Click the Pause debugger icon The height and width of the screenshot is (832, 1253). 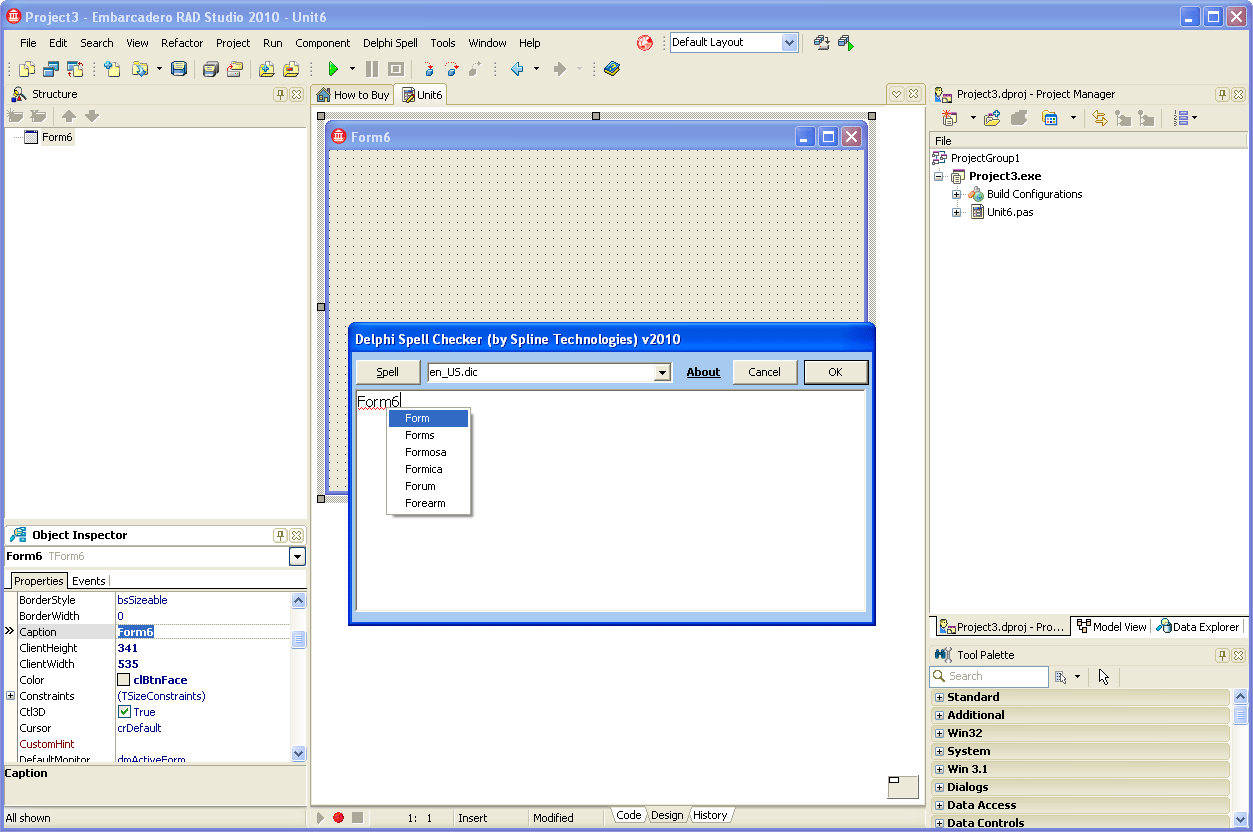tap(372, 69)
